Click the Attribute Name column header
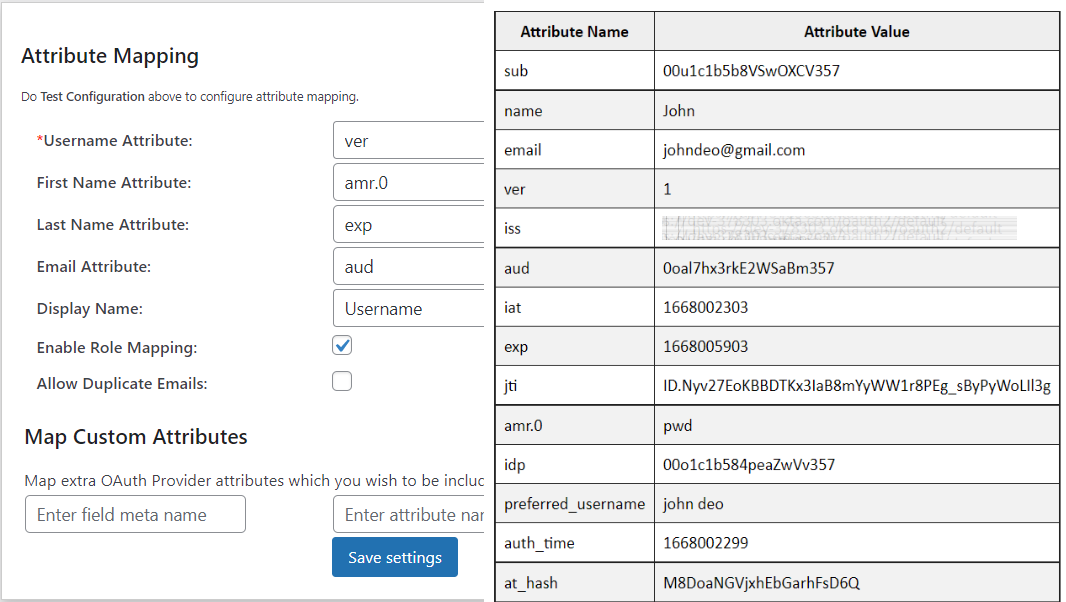1066x602 pixels. (574, 31)
